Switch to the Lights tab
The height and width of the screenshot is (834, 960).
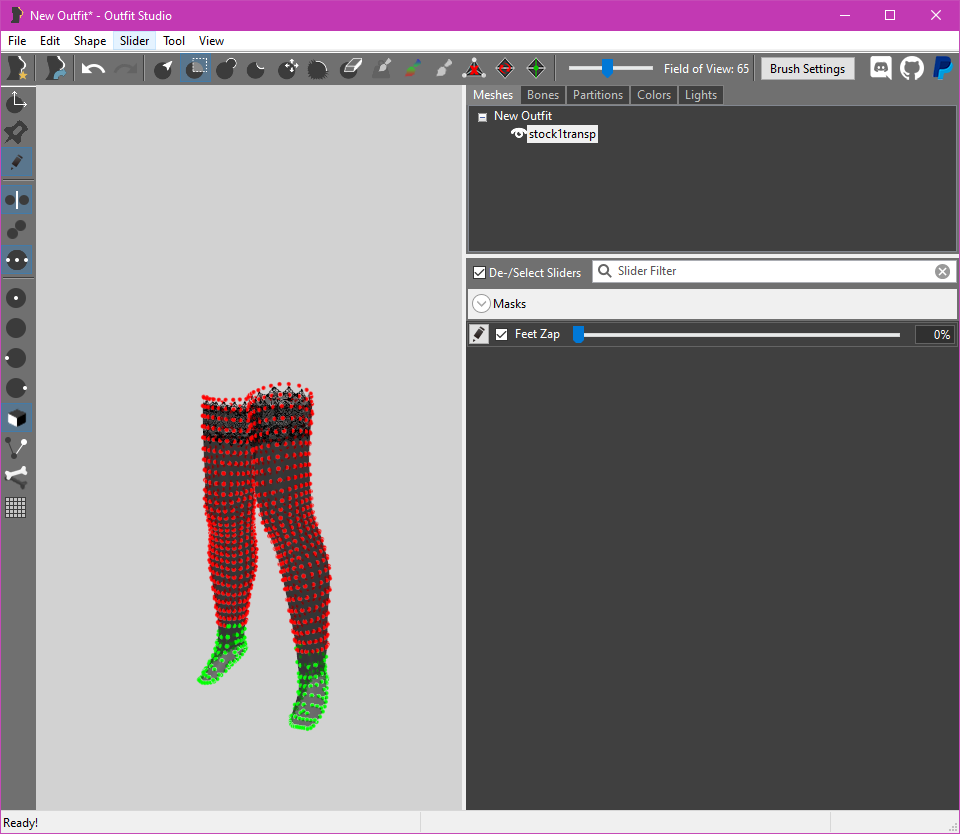coord(701,95)
